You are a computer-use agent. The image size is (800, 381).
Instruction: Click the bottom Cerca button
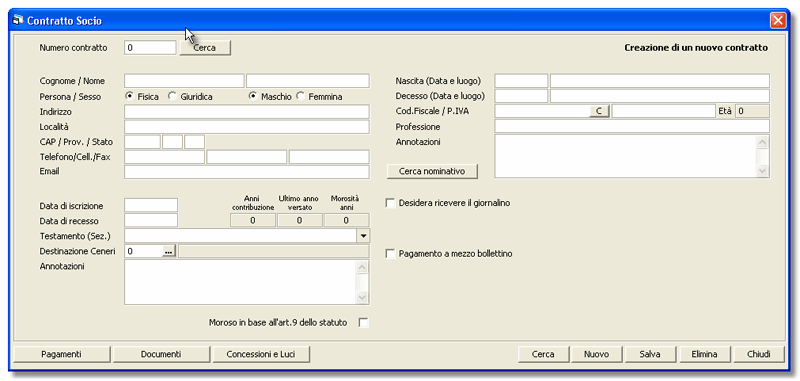pos(543,354)
